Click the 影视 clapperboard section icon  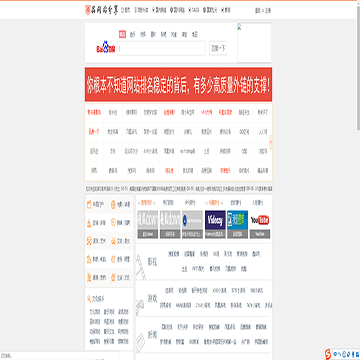coord(141,267)
